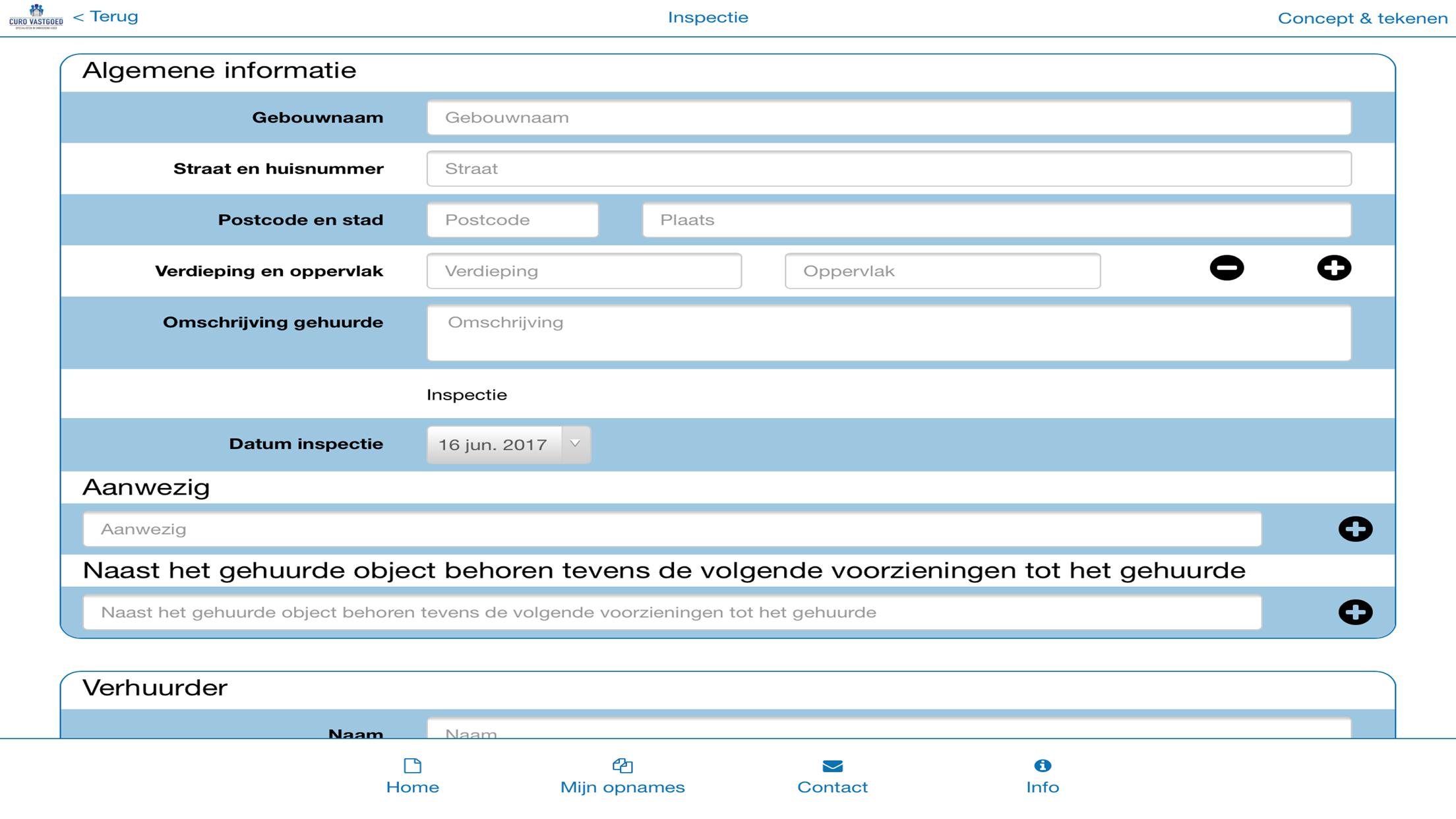Select the Mijn opnames tab label
Viewport: 1456px width, 819px height.
622,787
